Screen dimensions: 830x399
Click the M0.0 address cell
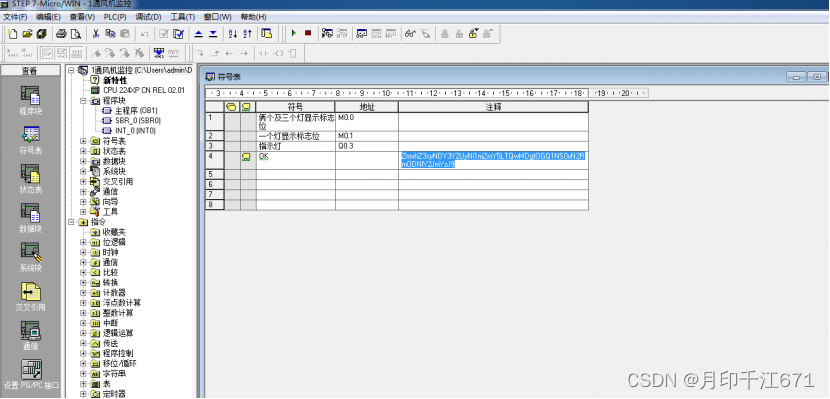366,122
